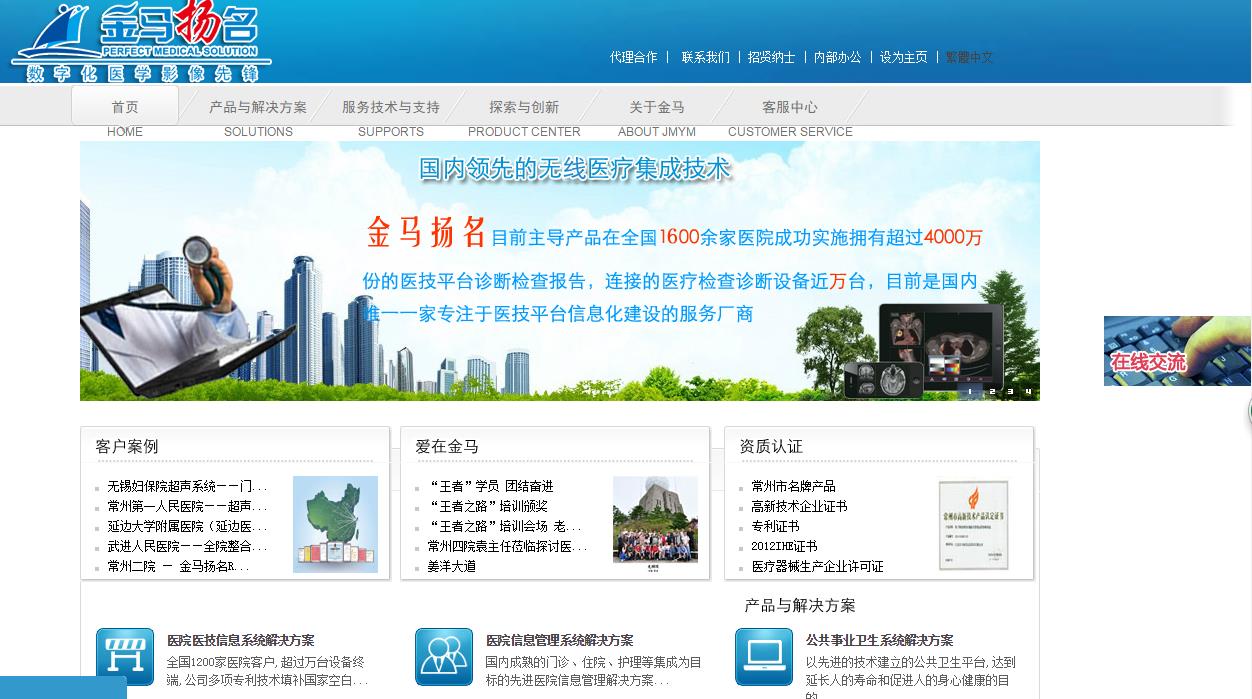Open the 资质认证 section heading
Image resolution: width=1252 pixels, height=699 pixels.
point(771,446)
